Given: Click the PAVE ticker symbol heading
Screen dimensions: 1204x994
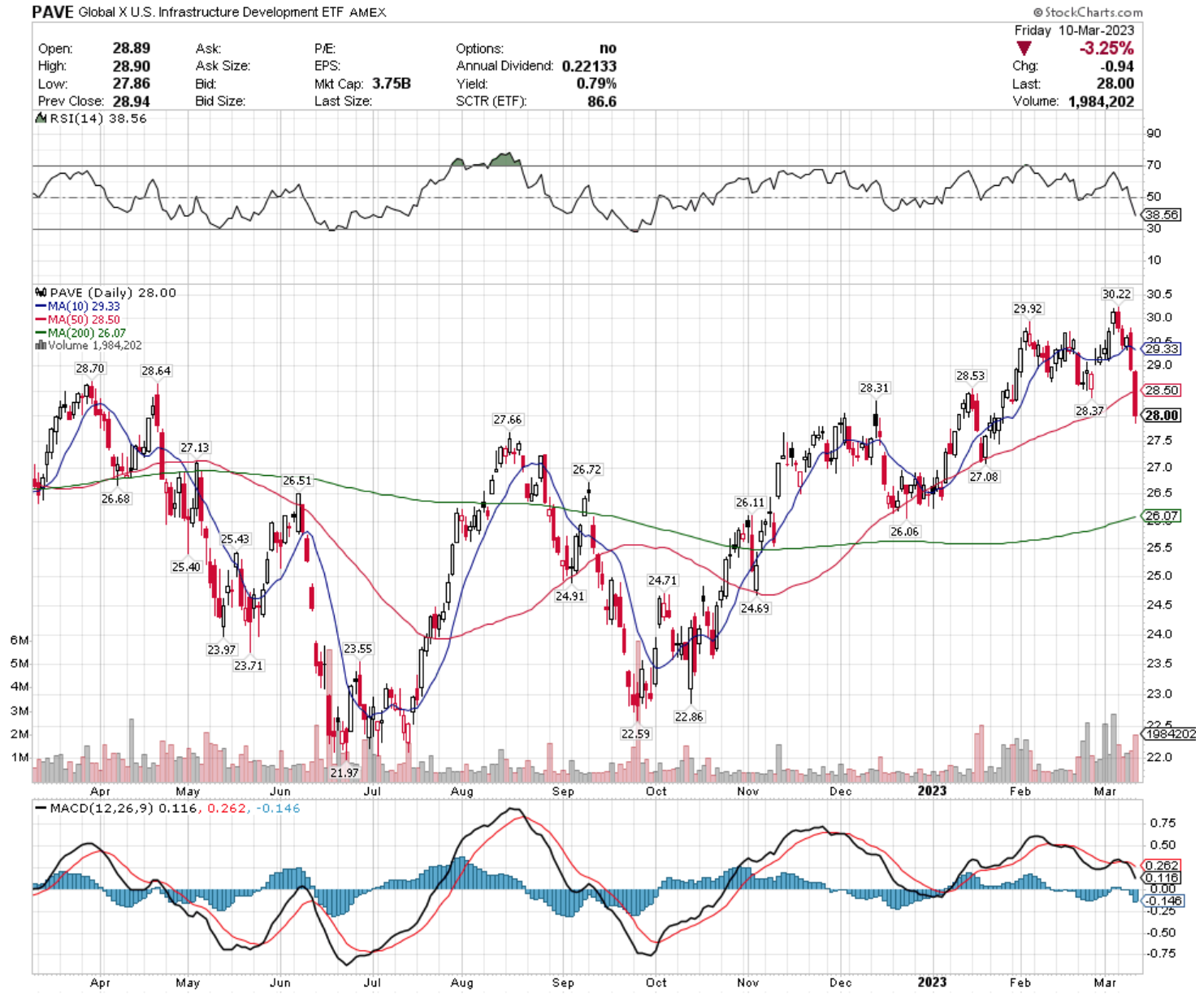Looking at the screenshot, I should pyautogui.click(x=53, y=12).
